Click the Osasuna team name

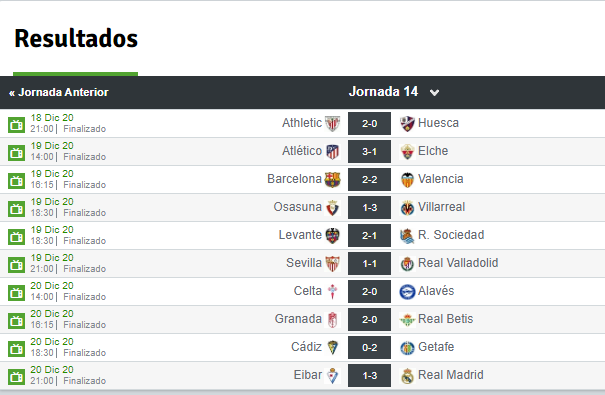(x=297, y=207)
